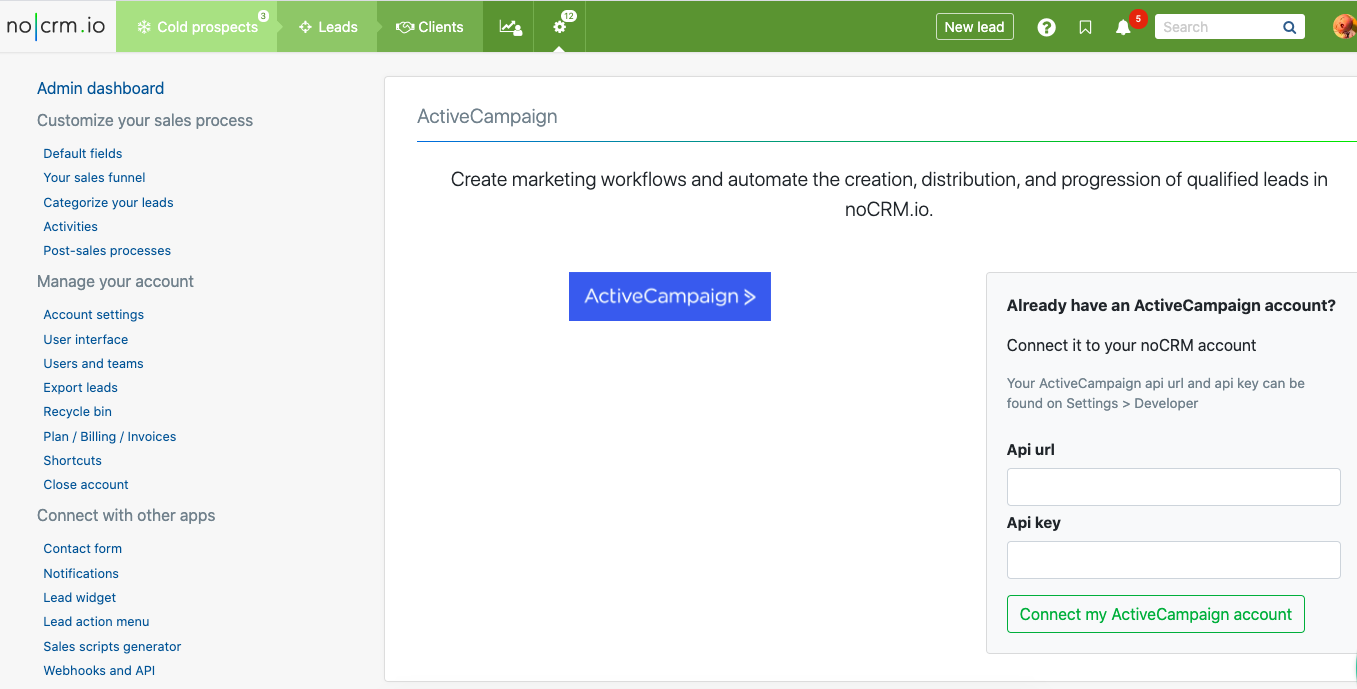Open the user profile avatar

pyautogui.click(x=1344, y=27)
